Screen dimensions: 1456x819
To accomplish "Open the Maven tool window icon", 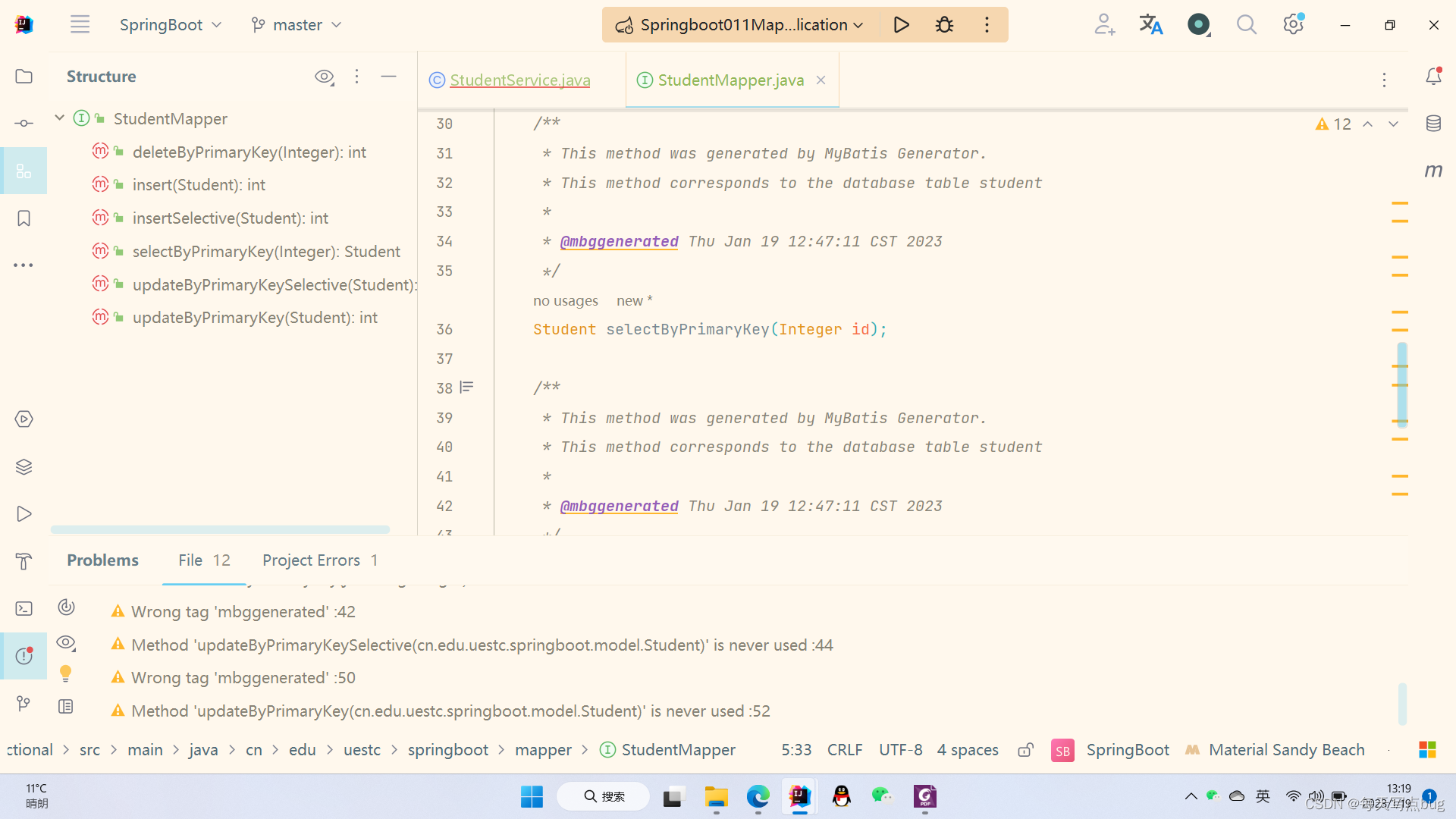I will tap(1433, 171).
